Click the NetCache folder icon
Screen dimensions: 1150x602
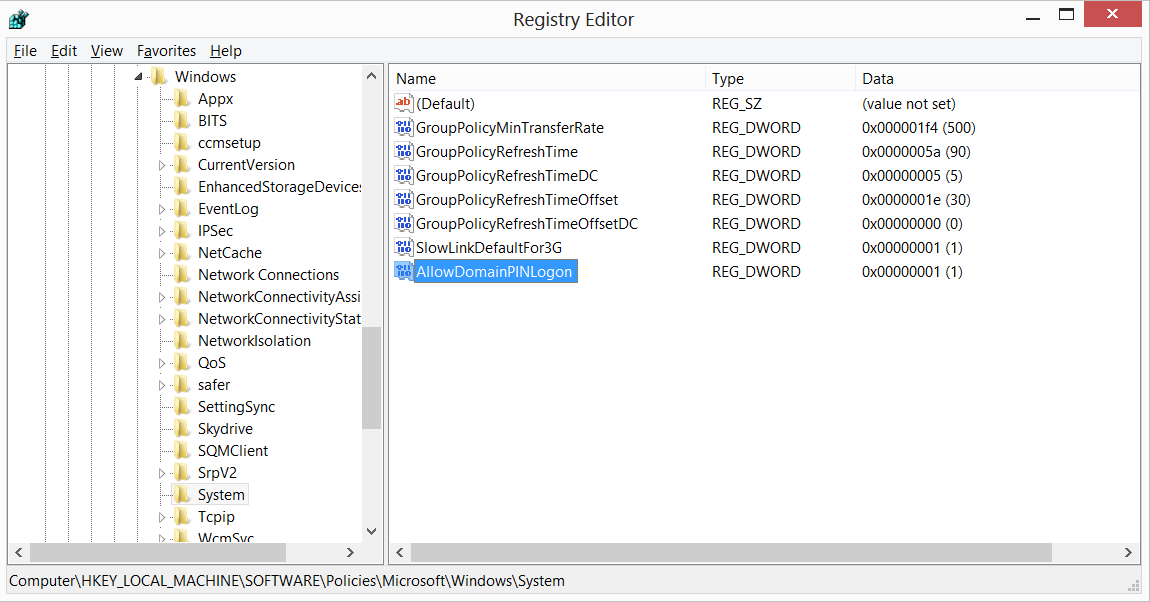182,252
